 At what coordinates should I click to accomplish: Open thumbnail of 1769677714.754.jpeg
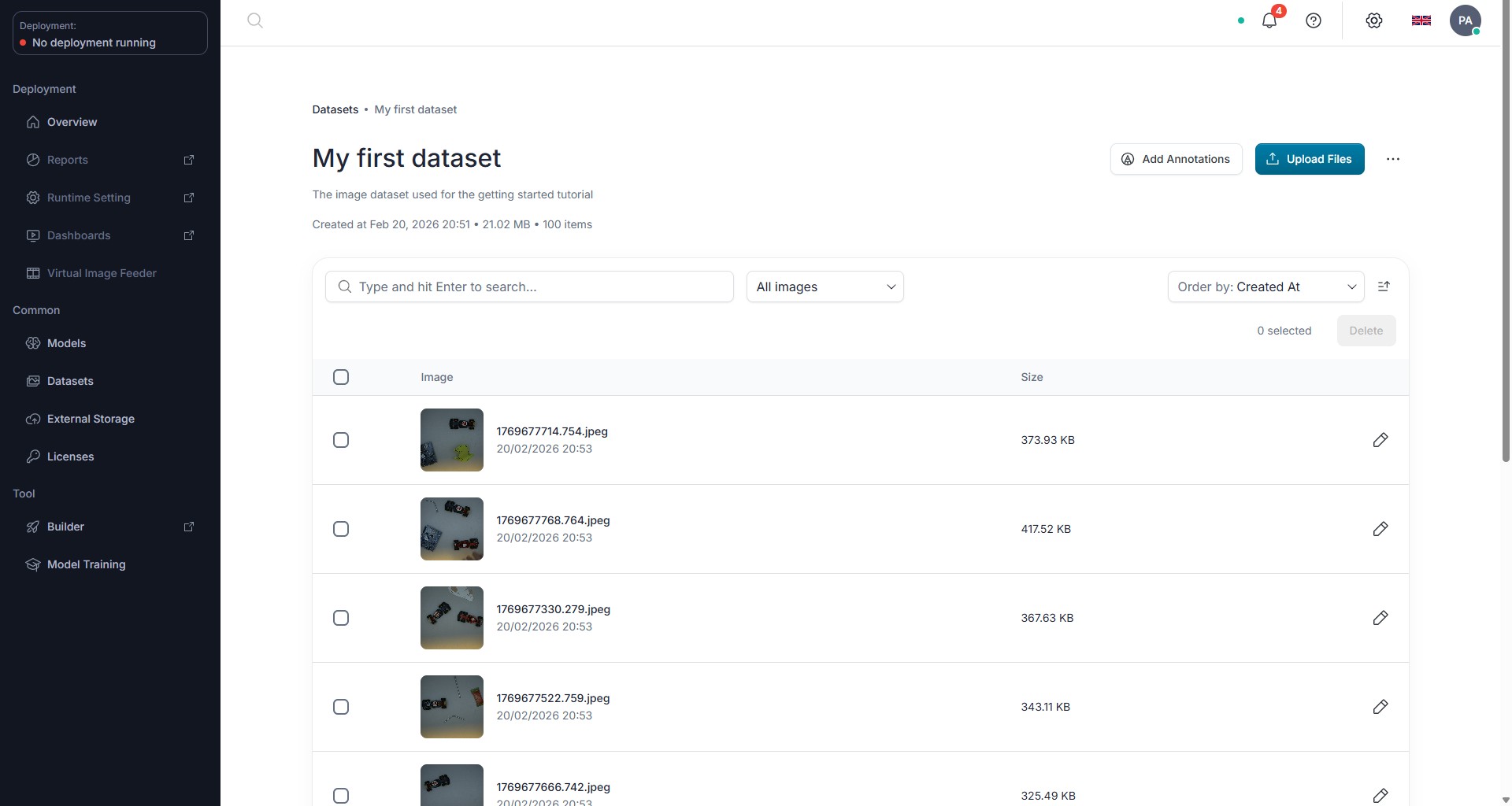point(452,440)
